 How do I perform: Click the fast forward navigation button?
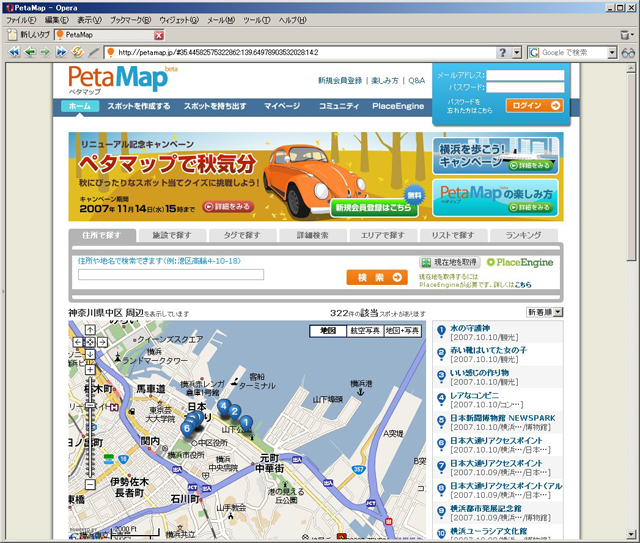(x=61, y=52)
